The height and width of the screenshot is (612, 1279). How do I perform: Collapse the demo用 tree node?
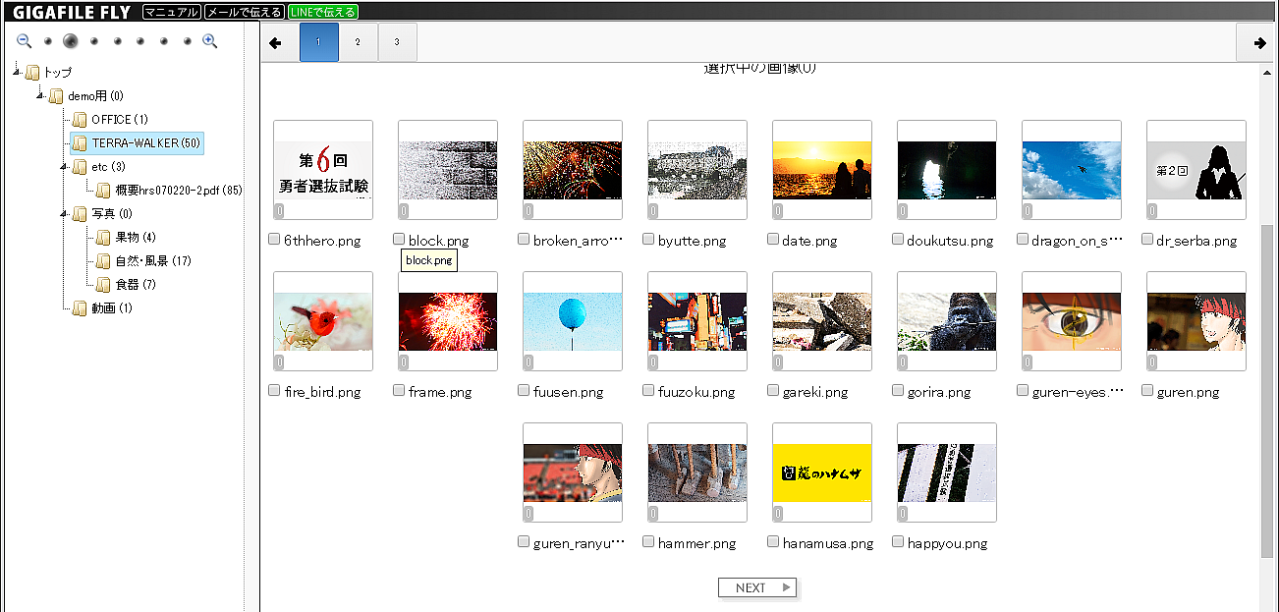coord(41,96)
